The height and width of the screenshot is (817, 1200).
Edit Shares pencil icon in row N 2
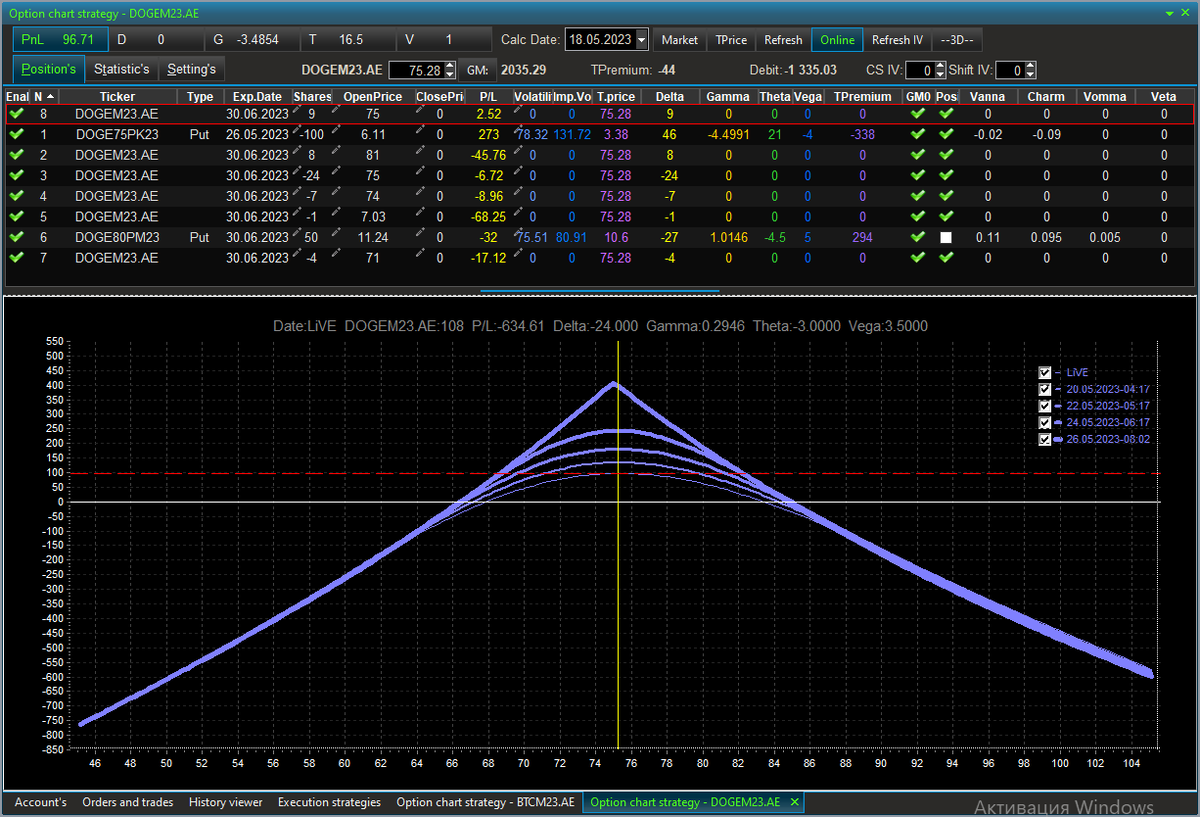(297, 150)
